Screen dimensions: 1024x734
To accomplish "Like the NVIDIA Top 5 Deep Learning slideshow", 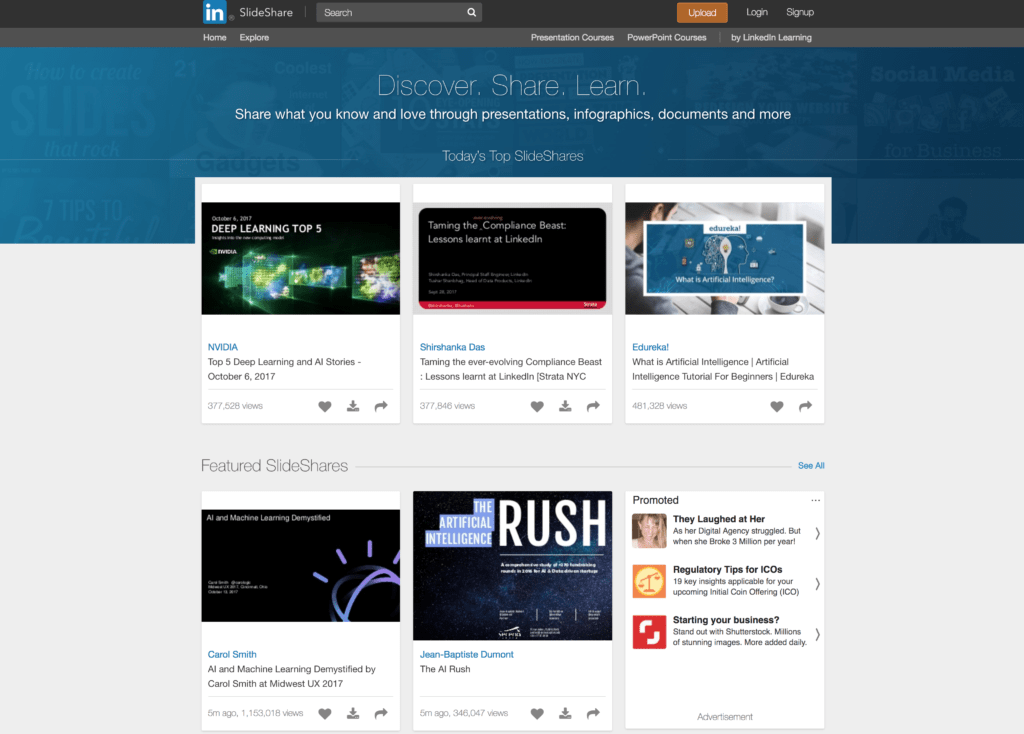I will [325, 406].
